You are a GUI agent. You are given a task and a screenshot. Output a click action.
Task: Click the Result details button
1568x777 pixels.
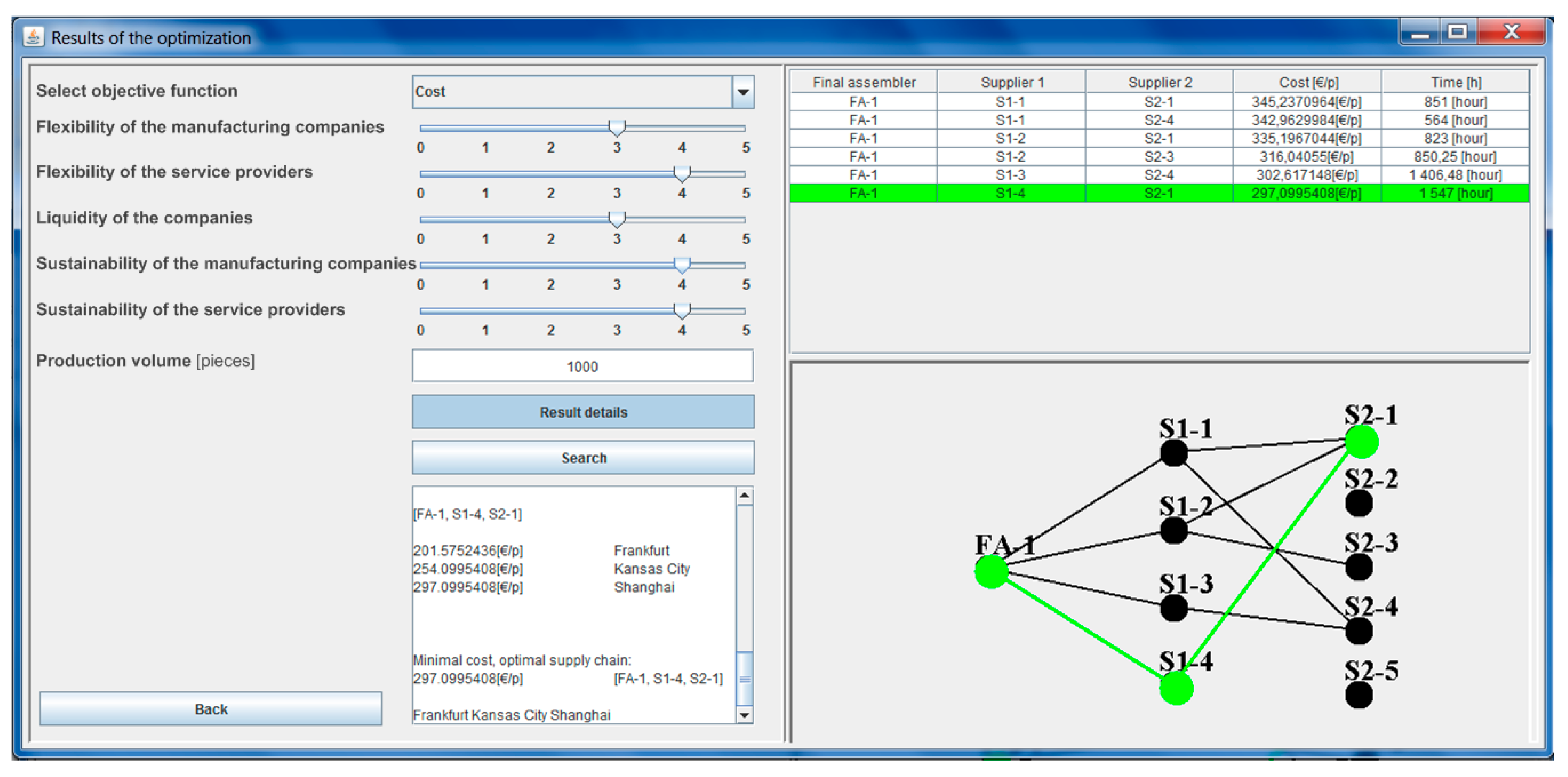[583, 412]
